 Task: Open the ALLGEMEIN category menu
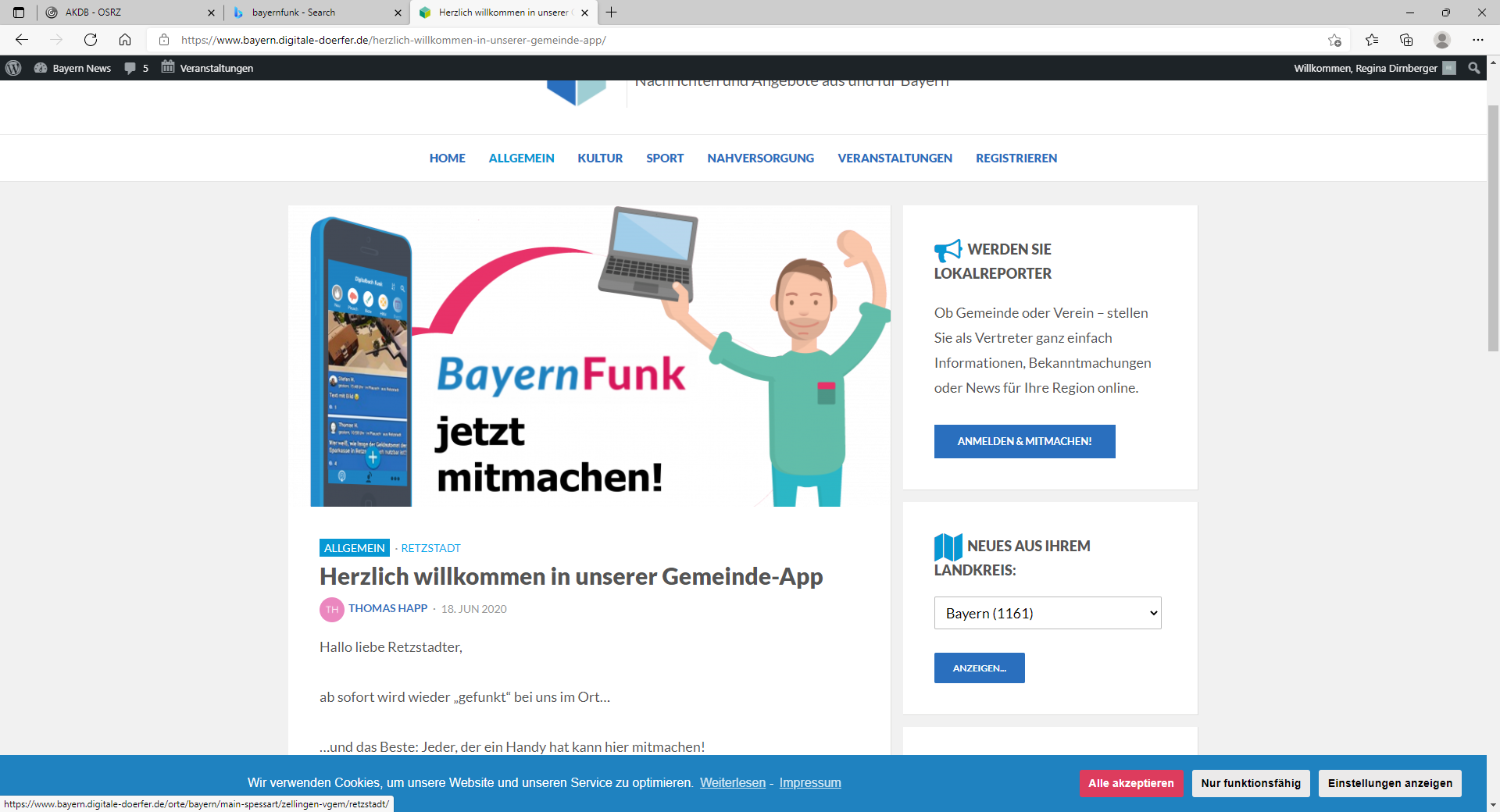(521, 158)
